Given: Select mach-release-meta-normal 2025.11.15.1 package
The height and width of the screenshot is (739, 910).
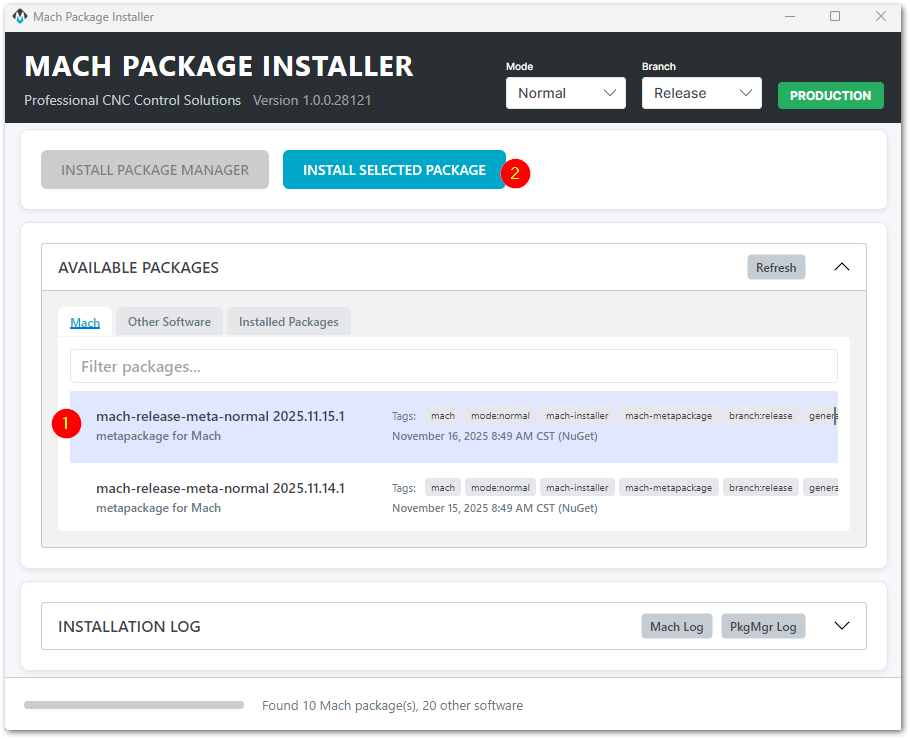Looking at the screenshot, I should pyautogui.click(x=454, y=427).
